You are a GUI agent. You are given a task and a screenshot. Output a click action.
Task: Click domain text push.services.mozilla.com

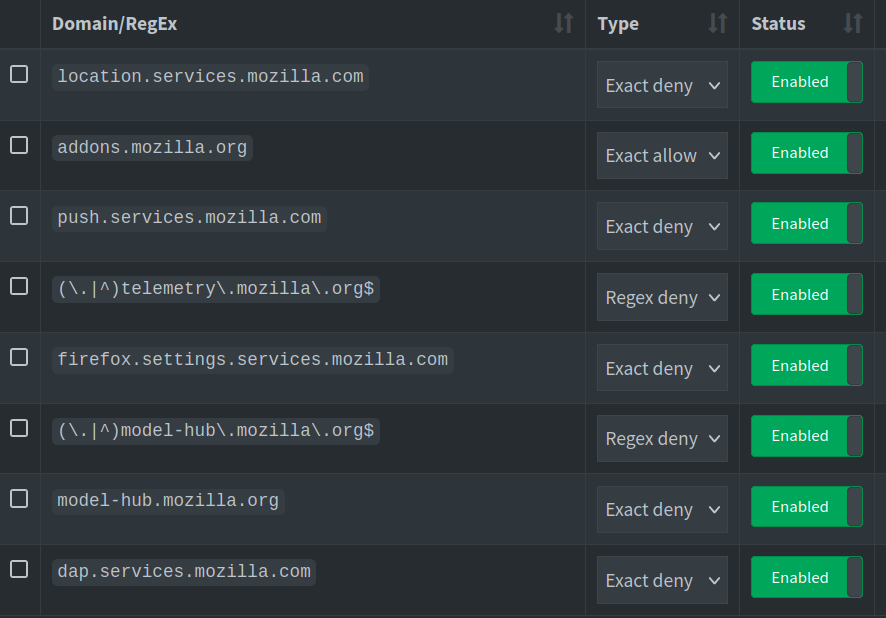(x=189, y=218)
